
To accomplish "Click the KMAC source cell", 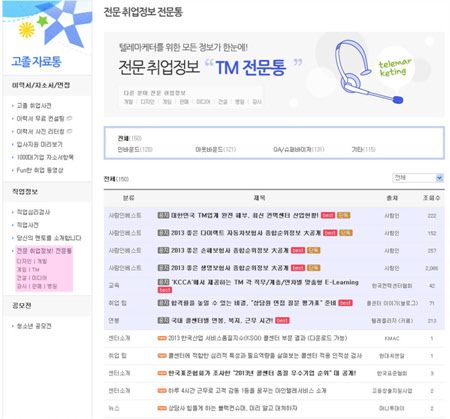I will [x=392, y=338].
